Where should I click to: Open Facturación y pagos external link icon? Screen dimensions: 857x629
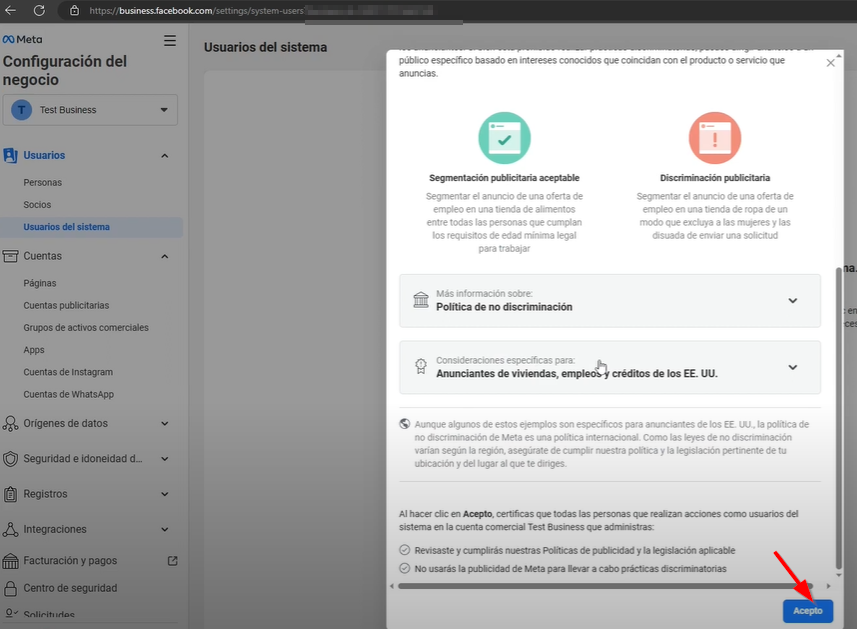(x=173, y=561)
